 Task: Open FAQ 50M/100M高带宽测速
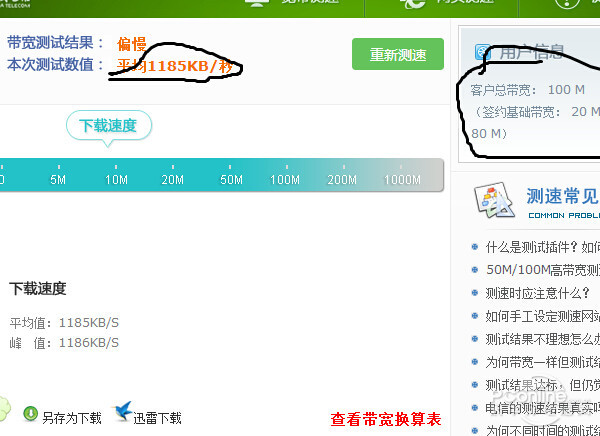[x=542, y=270]
